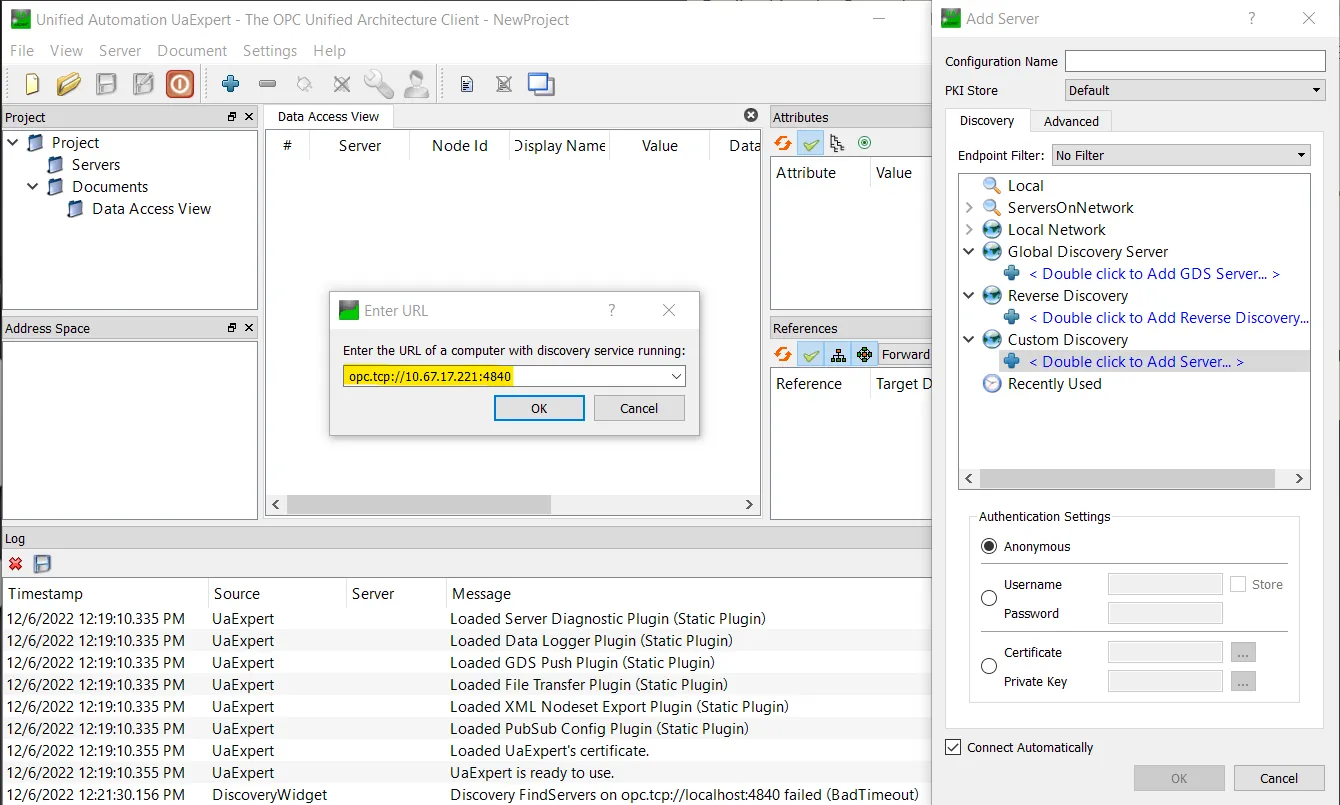Confirm the URL with the OK button
Viewport: 1340px width, 805px height.
539,408
